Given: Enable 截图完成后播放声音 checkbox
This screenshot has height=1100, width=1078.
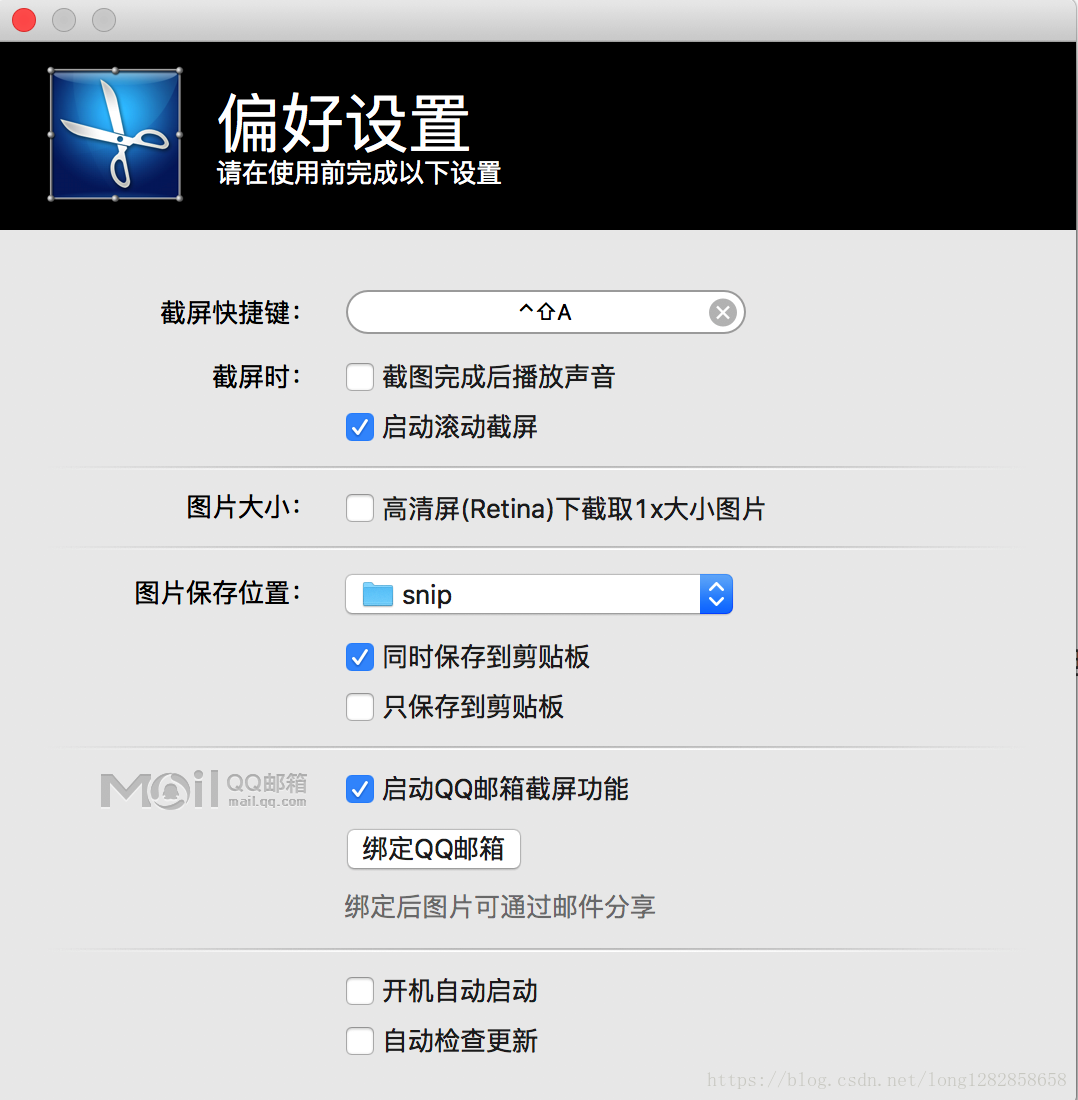Looking at the screenshot, I should (x=360, y=377).
